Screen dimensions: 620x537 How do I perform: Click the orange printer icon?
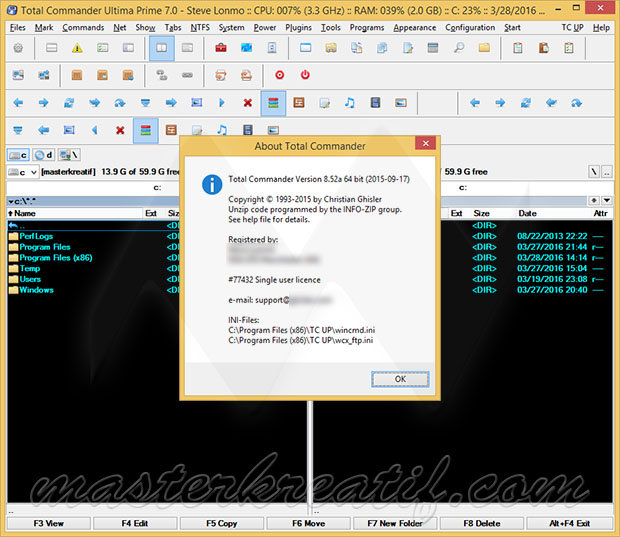(246, 75)
